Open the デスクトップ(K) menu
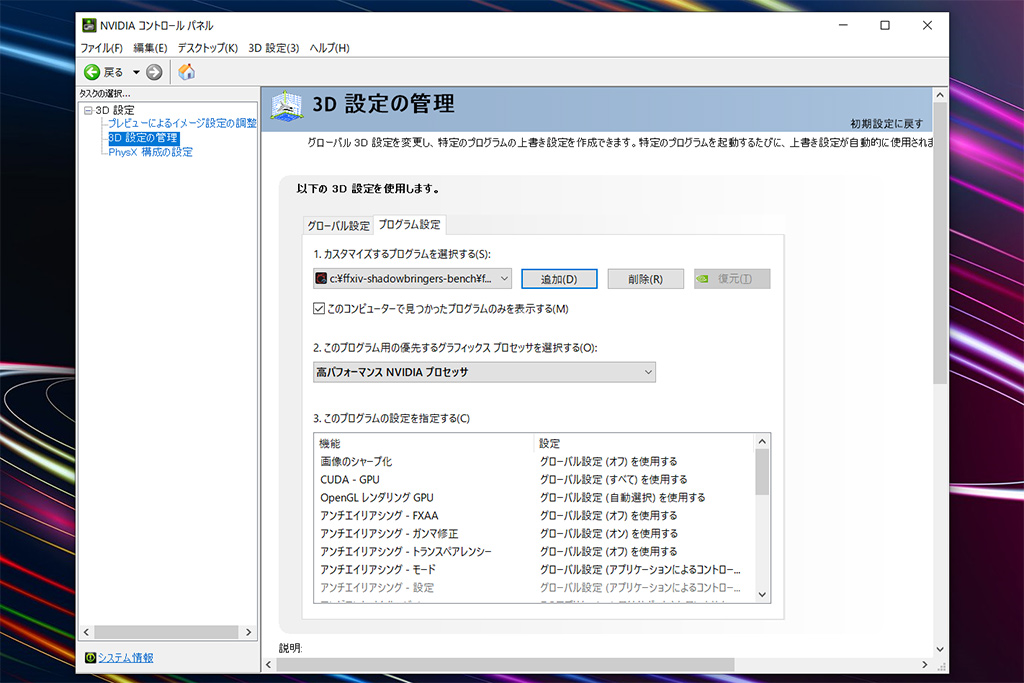Image resolution: width=1024 pixels, height=683 pixels. [x=208, y=48]
